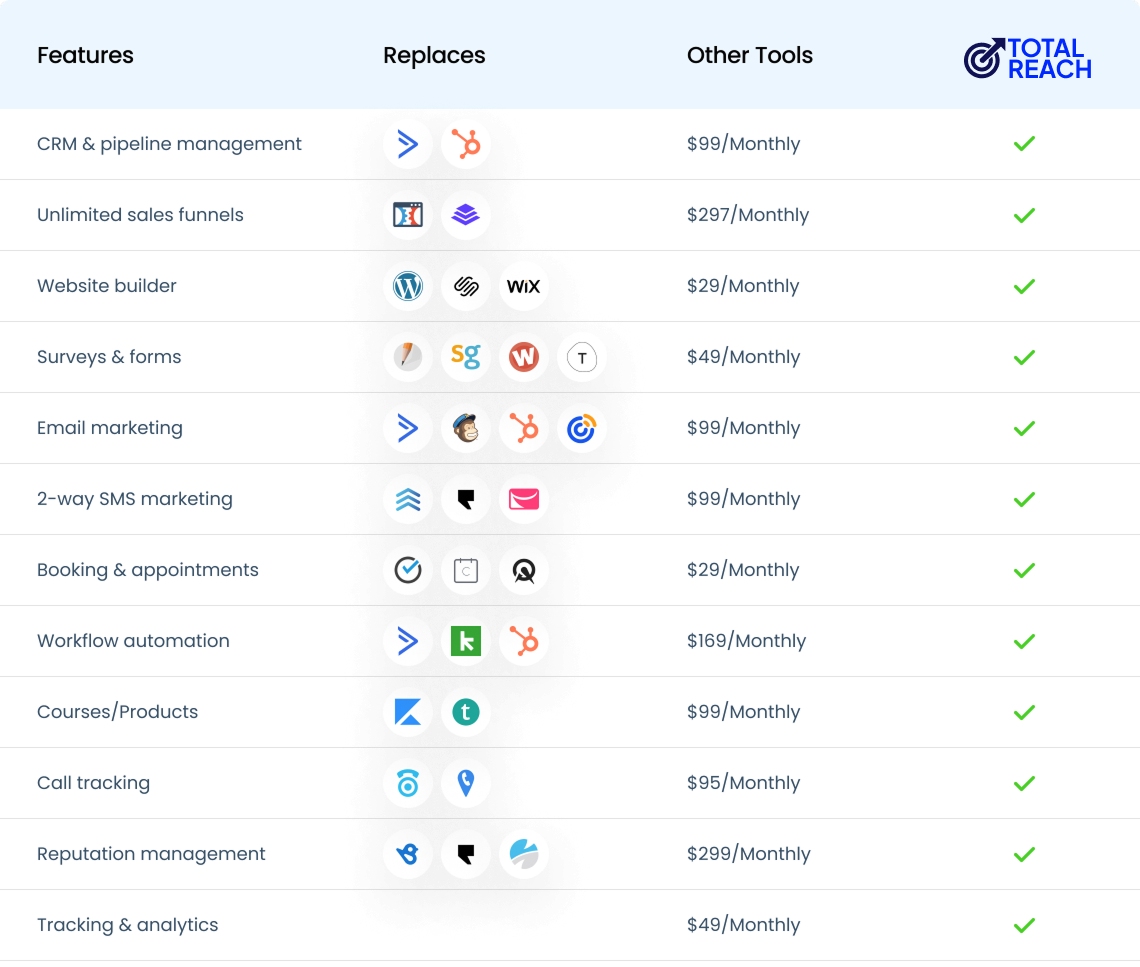Click the ClickFunnels icon in sales funnels row

point(408,215)
